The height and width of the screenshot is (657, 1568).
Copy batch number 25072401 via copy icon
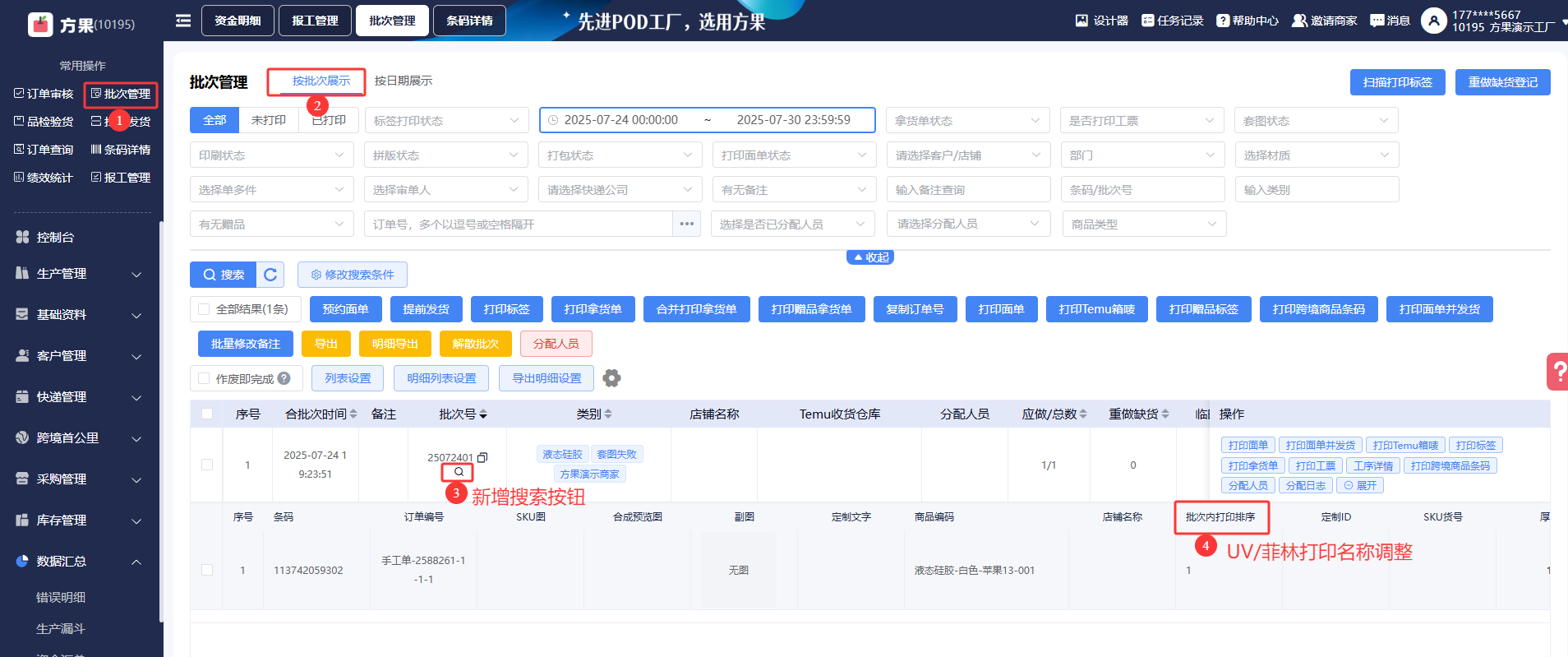pyautogui.click(x=483, y=457)
